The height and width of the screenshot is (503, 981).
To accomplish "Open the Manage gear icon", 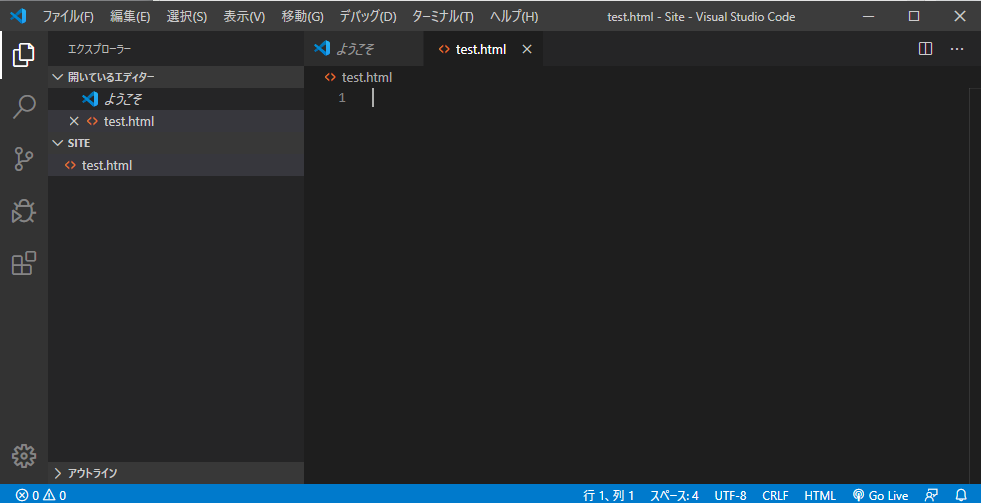I will (24, 456).
